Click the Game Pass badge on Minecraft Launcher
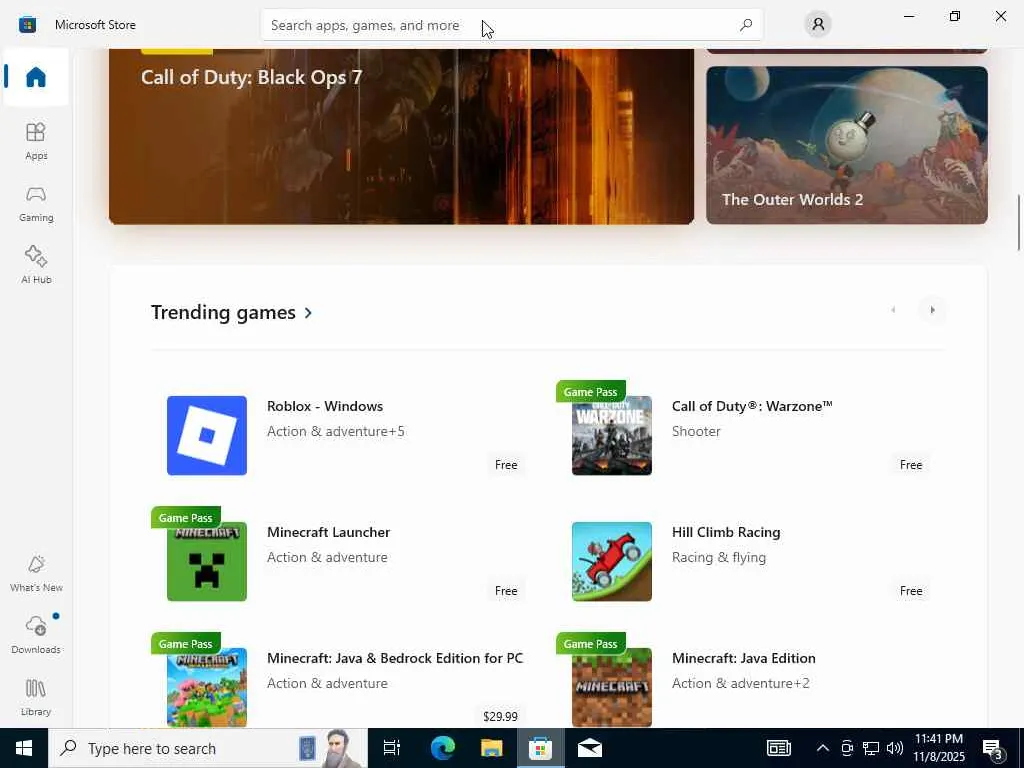 (x=185, y=518)
